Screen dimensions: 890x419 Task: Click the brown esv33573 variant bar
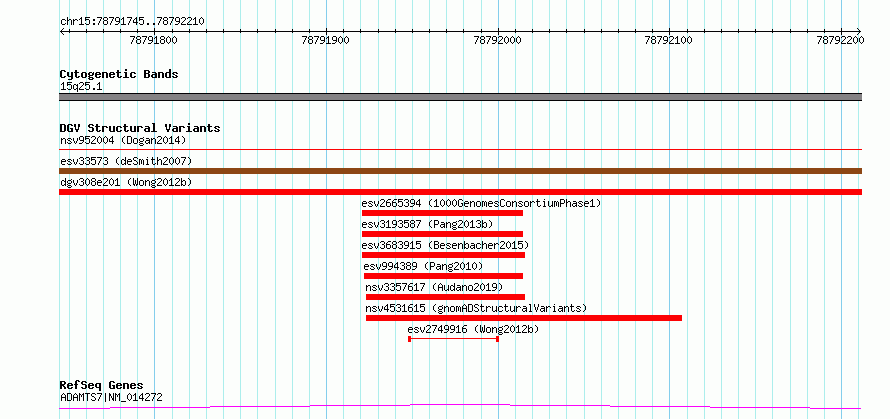[460, 171]
